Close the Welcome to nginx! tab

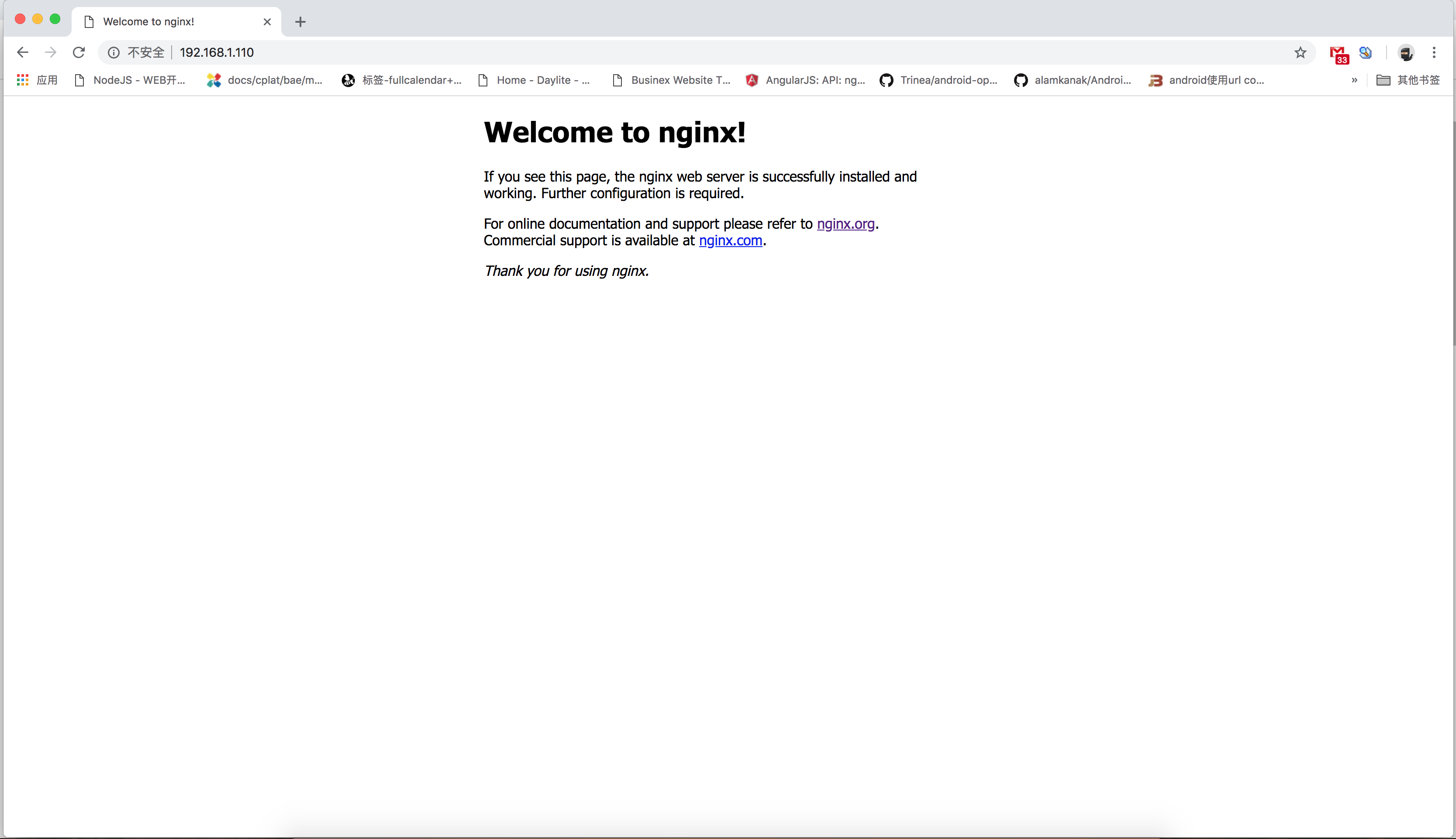click(x=267, y=22)
